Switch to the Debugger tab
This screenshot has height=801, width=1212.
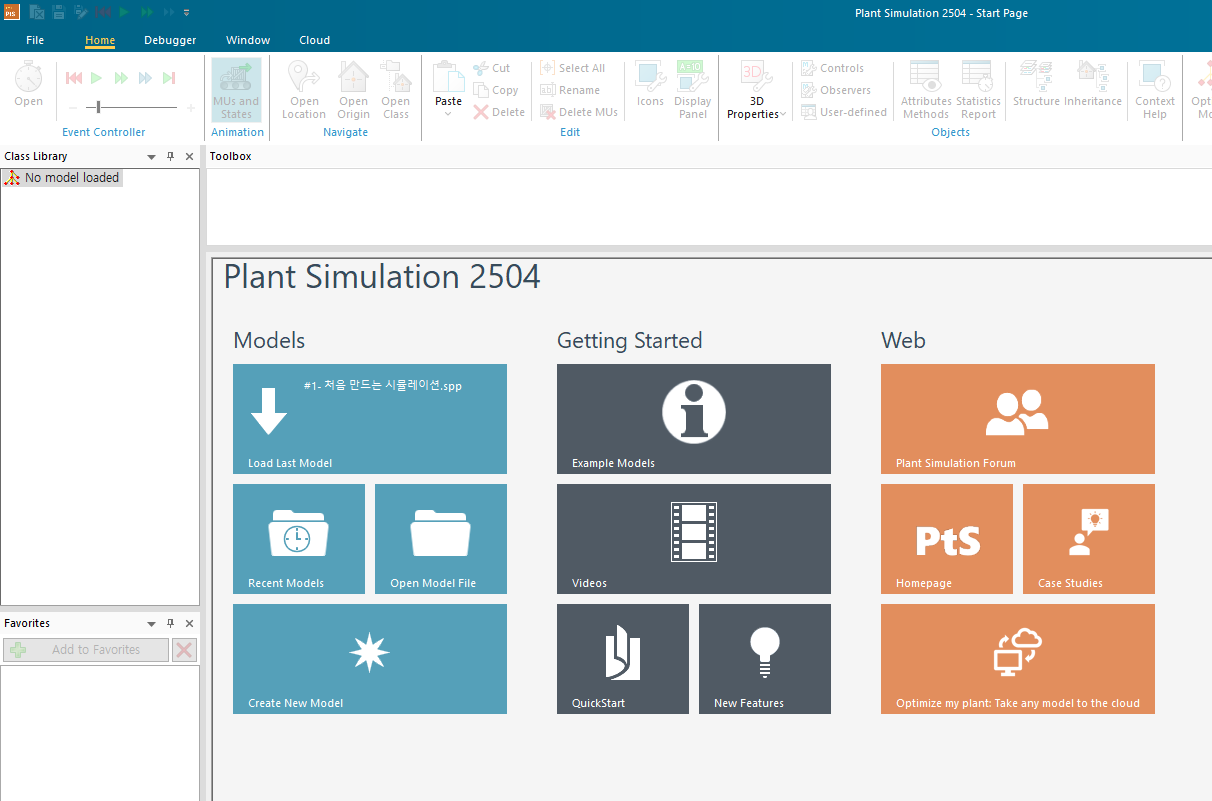pos(170,40)
